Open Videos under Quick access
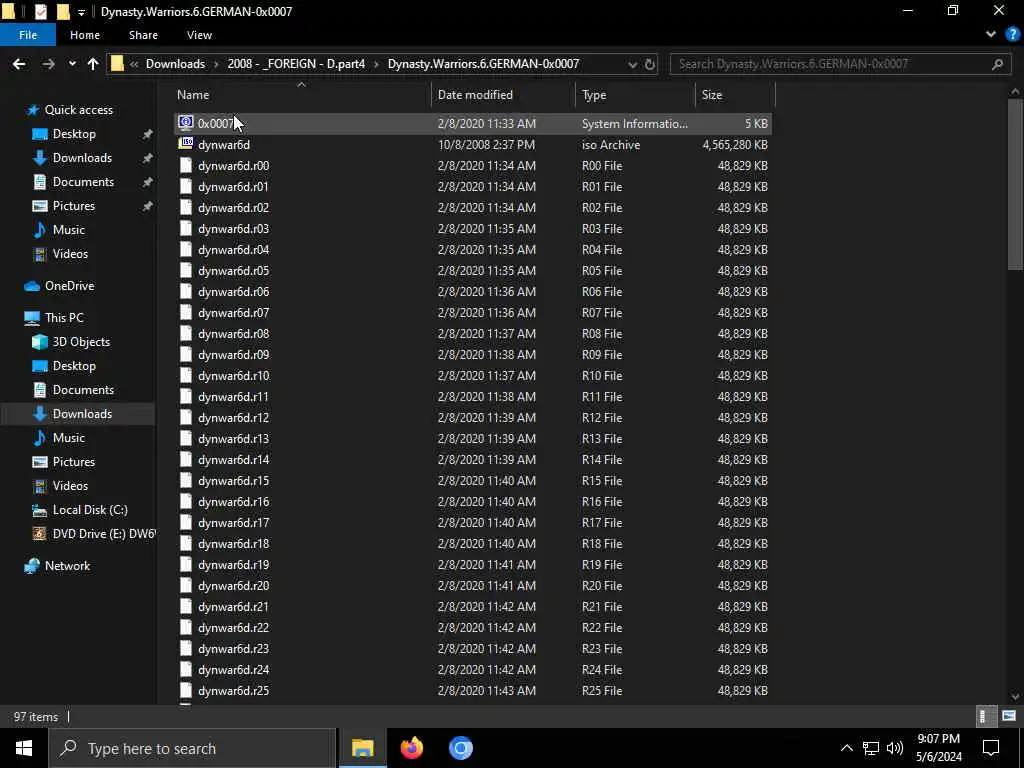The height and width of the screenshot is (768, 1024). click(x=70, y=254)
